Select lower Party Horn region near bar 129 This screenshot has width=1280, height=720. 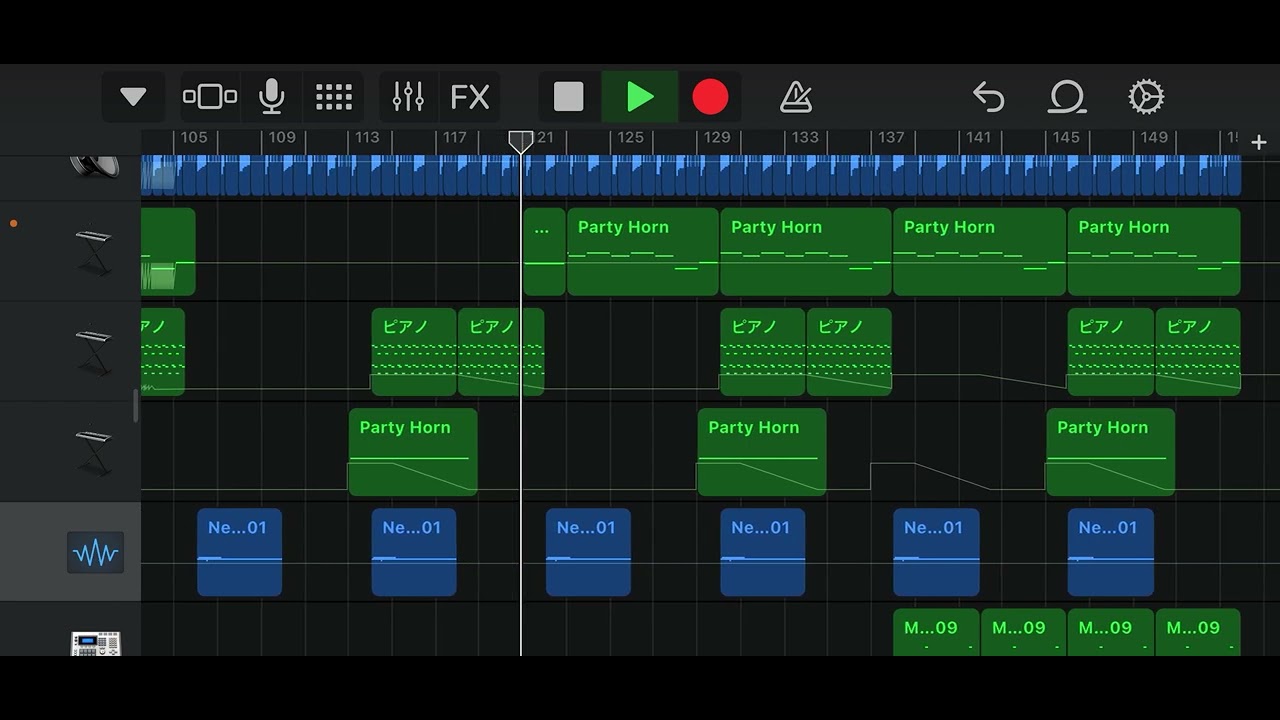pos(762,452)
